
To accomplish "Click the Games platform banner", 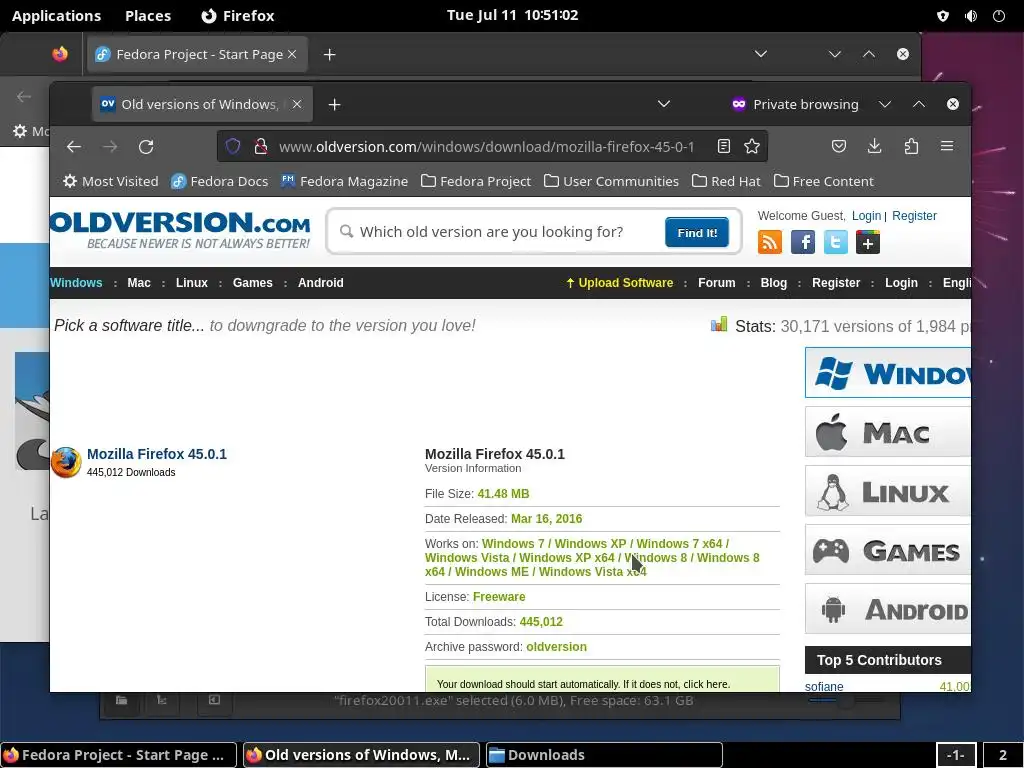I will [888, 550].
